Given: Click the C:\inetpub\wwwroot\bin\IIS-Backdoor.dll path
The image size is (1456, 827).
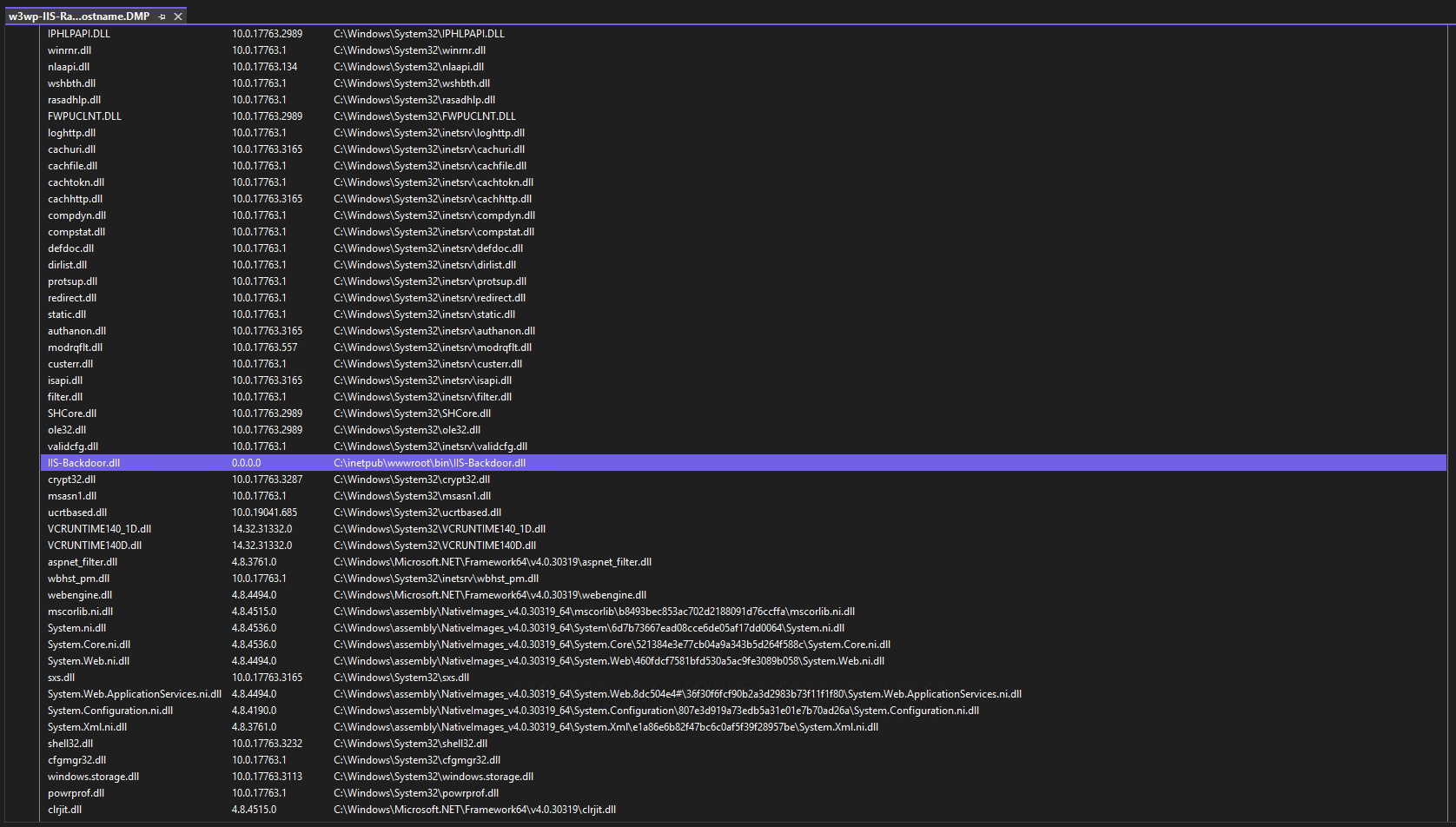Looking at the screenshot, I should click(x=429, y=463).
